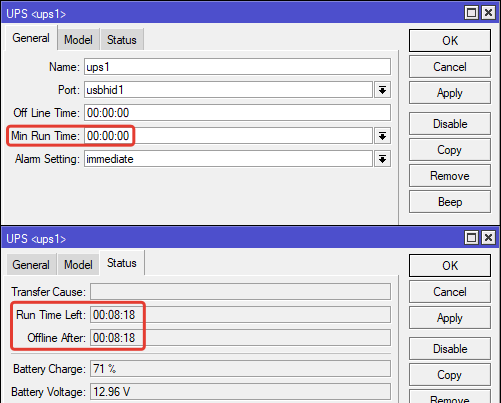Screen dimensions: 501x403
Task: Click Cancel in upper UPS window
Action: [x=450, y=67]
